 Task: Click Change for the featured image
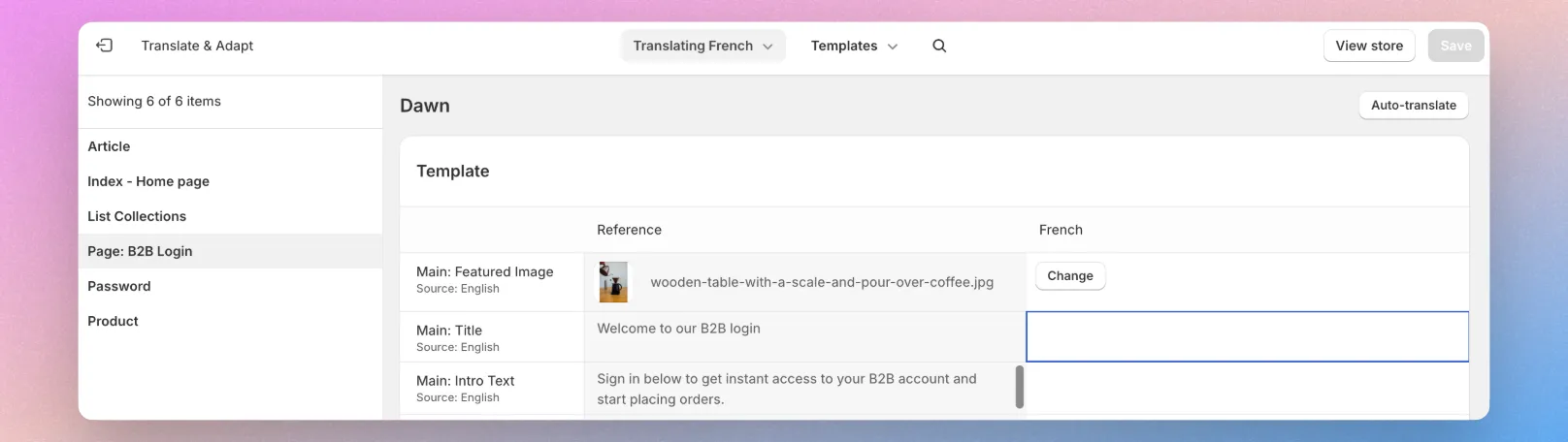pos(1070,276)
